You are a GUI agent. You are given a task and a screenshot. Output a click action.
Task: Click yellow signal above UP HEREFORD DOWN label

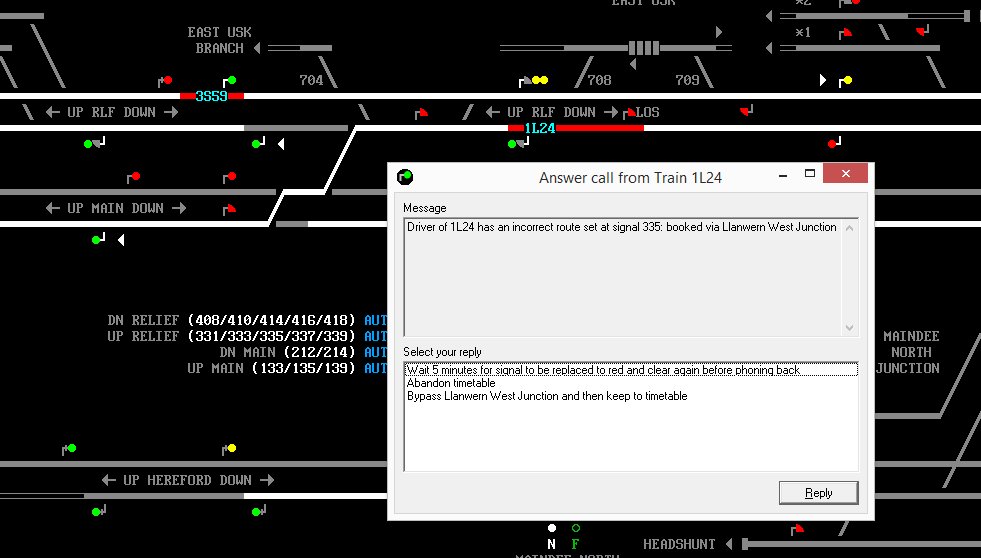click(231, 449)
